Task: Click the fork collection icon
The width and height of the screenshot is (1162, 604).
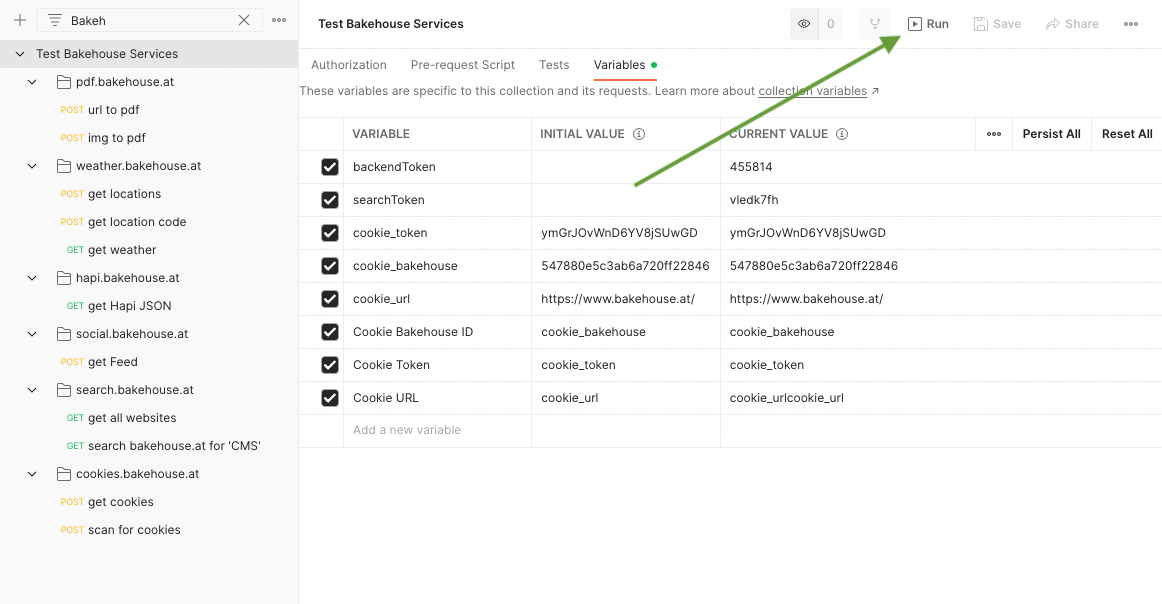Action: 875,24
